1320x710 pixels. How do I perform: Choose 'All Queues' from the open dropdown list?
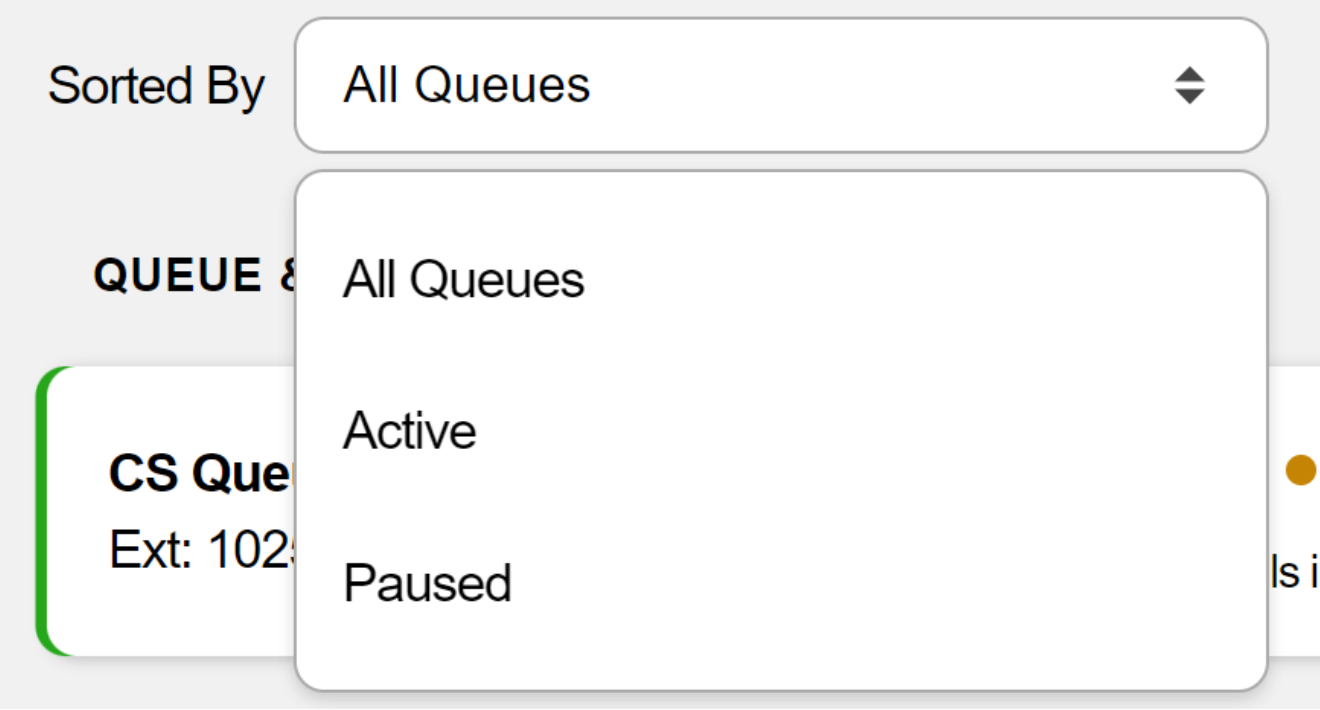pyautogui.click(x=464, y=279)
